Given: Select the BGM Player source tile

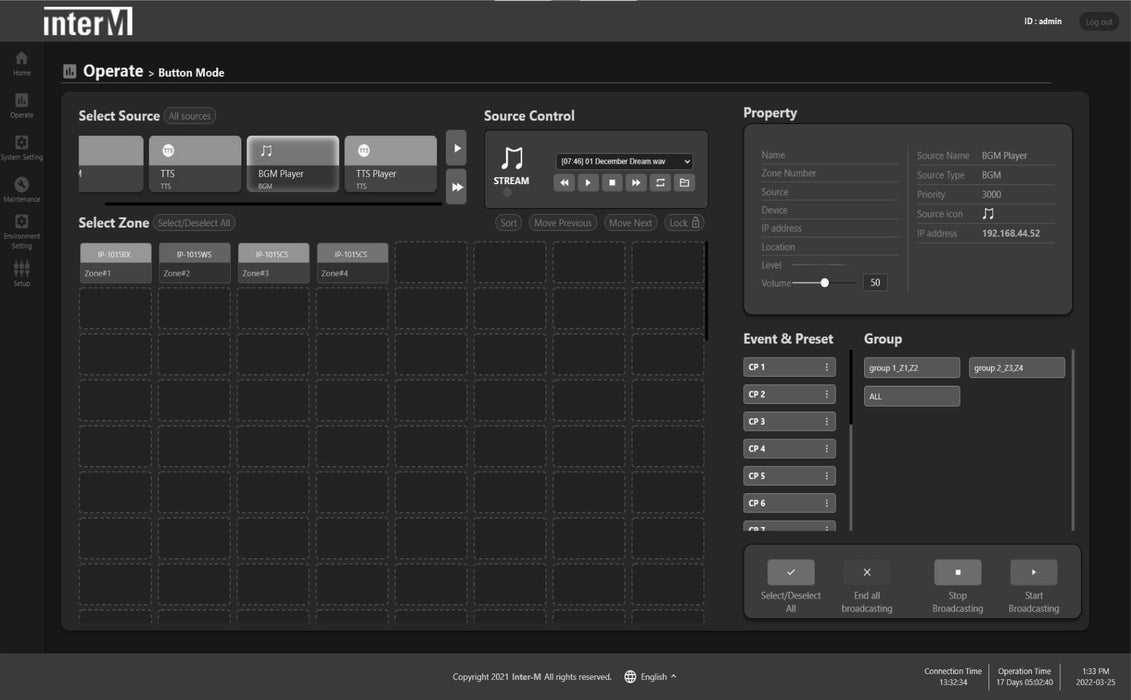Looking at the screenshot, I should tap(293, 164).
